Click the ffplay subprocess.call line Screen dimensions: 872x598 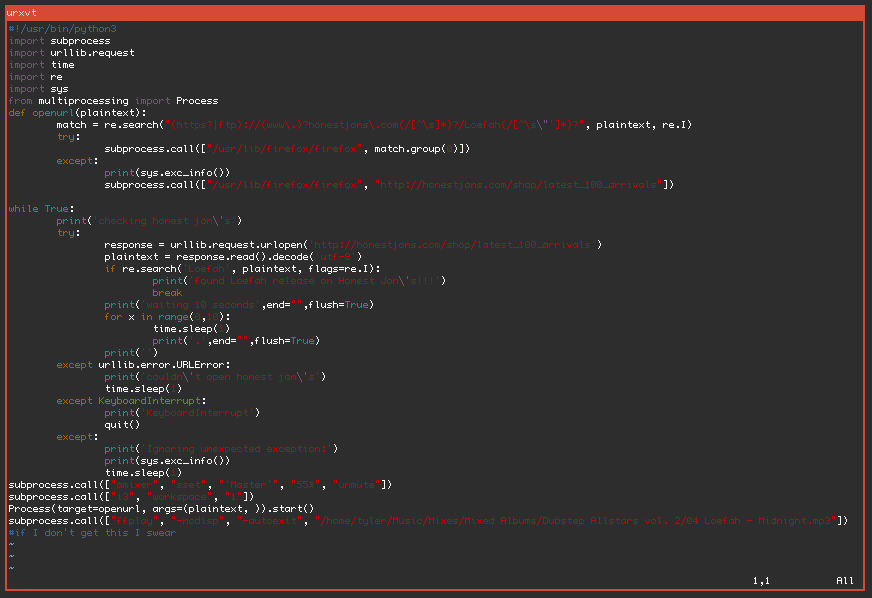point(428,521)
